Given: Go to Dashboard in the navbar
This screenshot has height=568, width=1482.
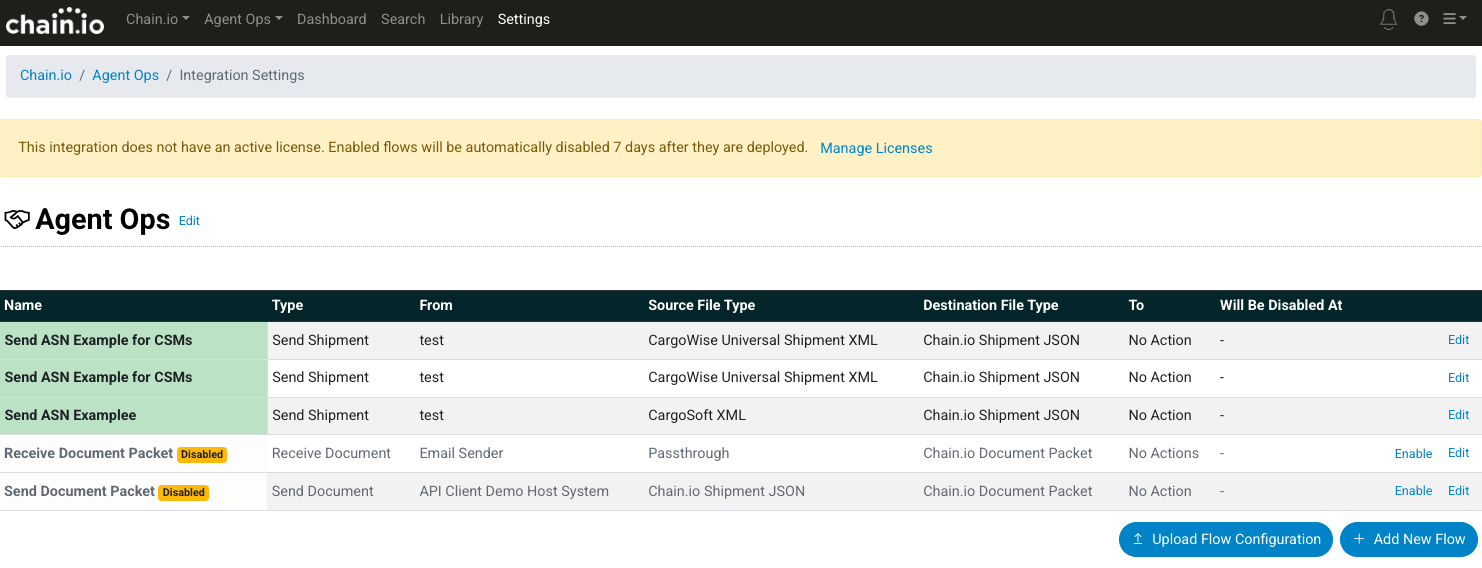Looking at the screenshot, I should point(332,19).
